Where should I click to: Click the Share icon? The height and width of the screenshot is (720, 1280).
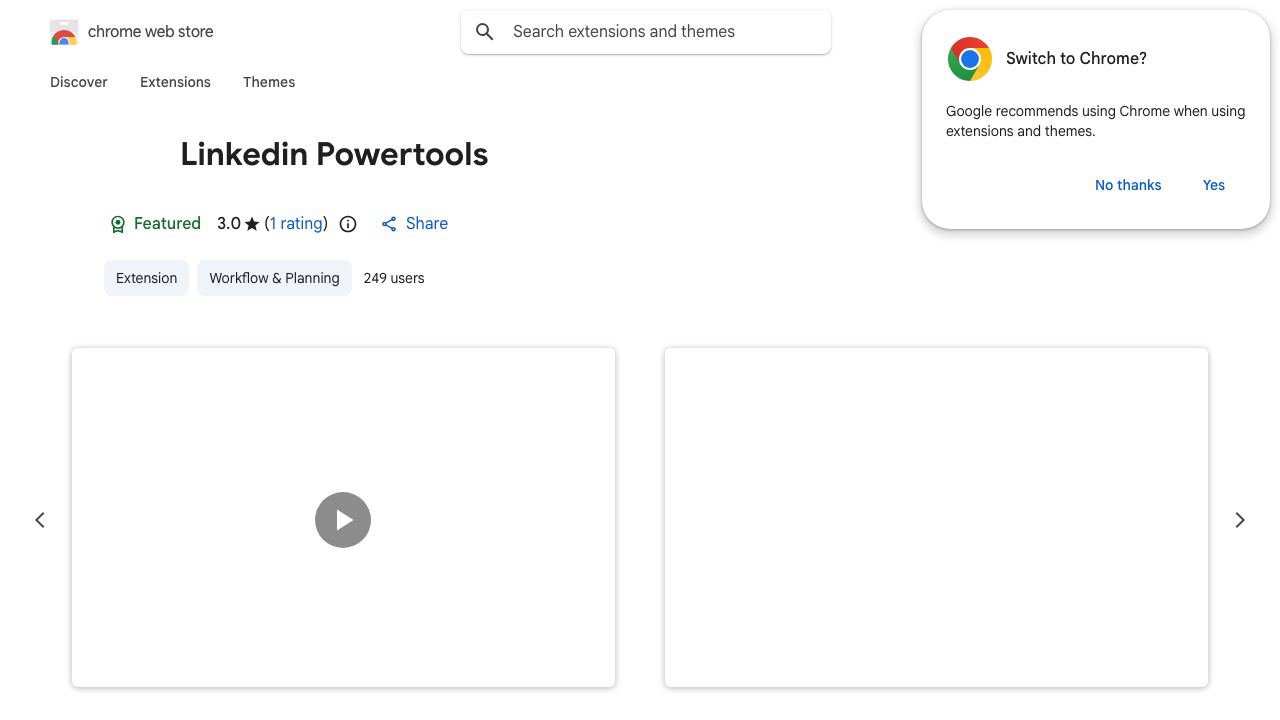tap(389, 224)
